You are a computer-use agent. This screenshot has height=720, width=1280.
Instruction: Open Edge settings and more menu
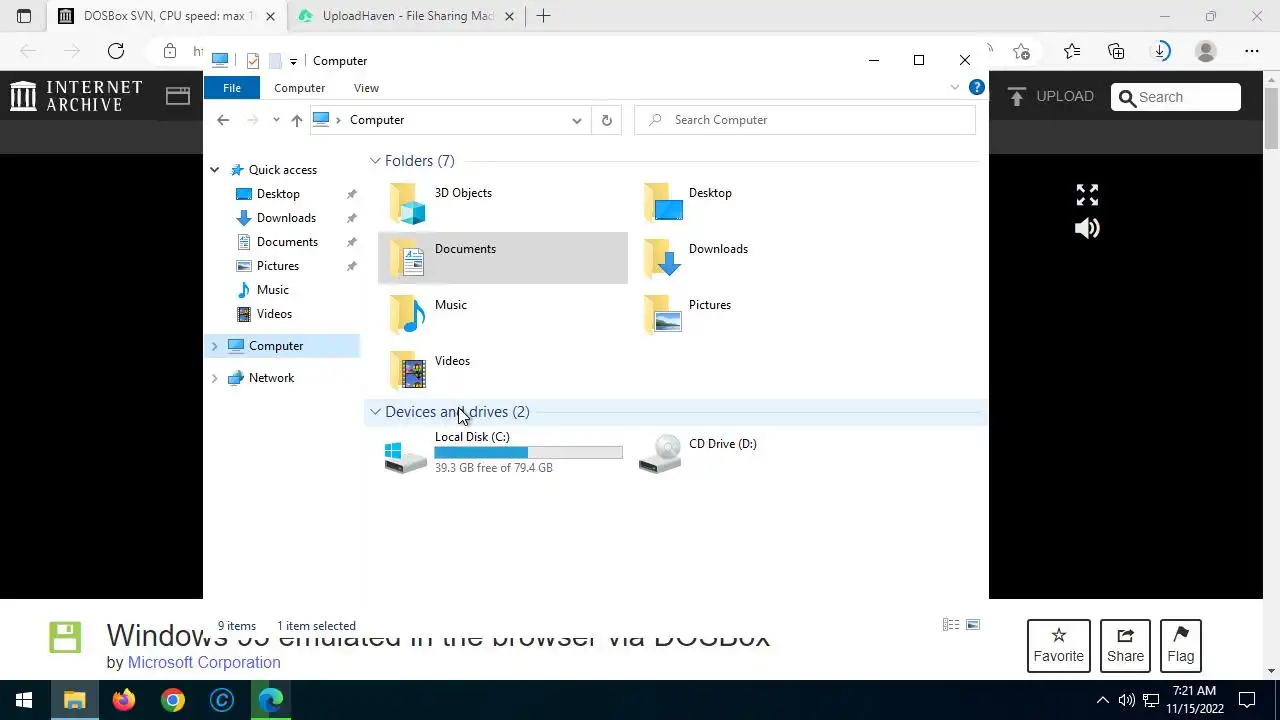[x=1252, y=51]
